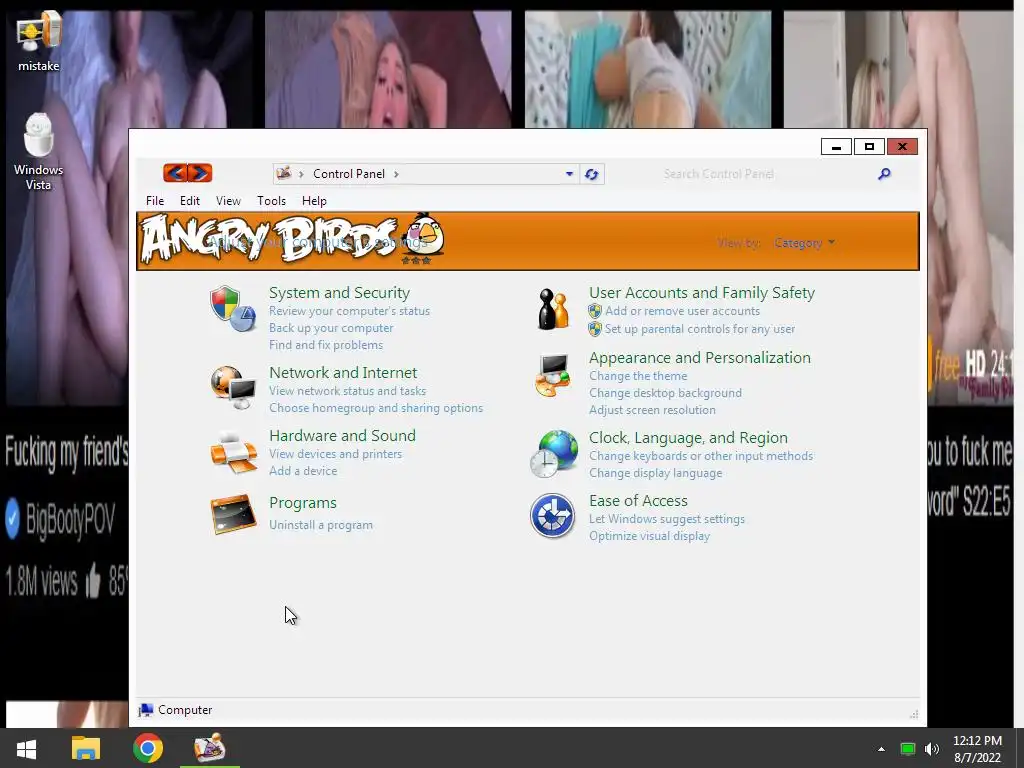Screen dimensions: 1024x768
Task: Click Adjust screen resolution link
Action: [652, 410]
